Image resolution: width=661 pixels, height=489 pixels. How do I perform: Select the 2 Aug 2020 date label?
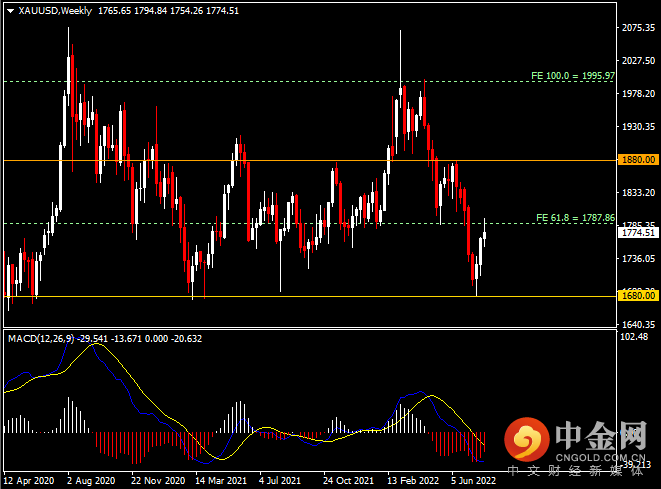click(x=91, y=481)
